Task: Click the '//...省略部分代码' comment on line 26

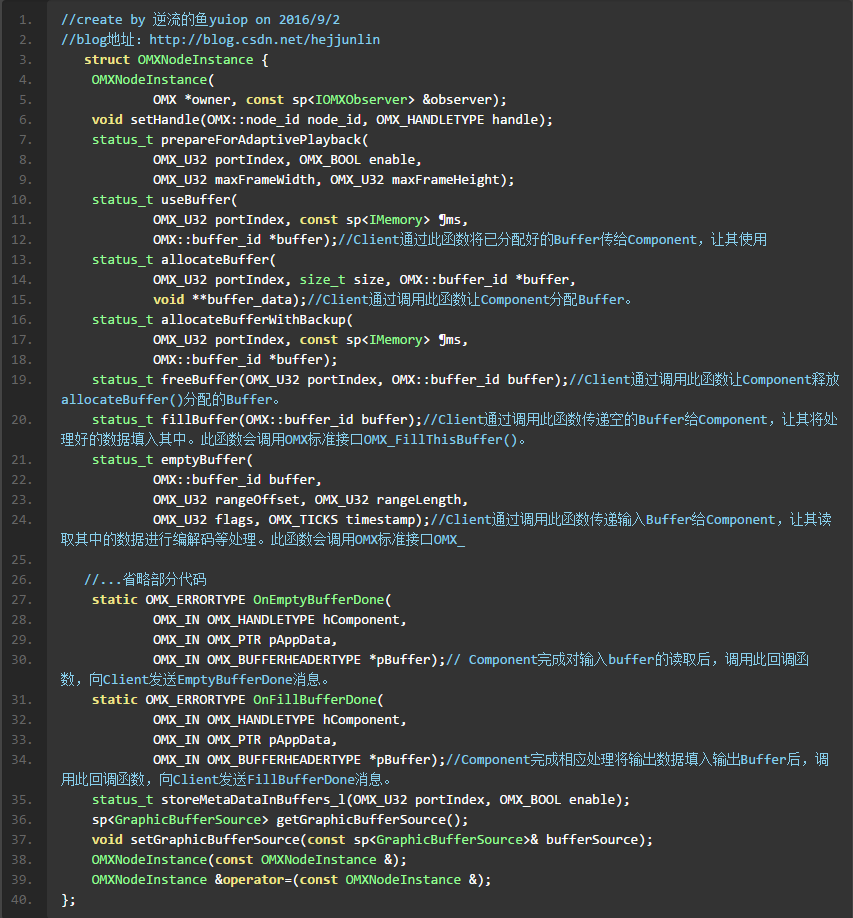Action: pos(145,580)
